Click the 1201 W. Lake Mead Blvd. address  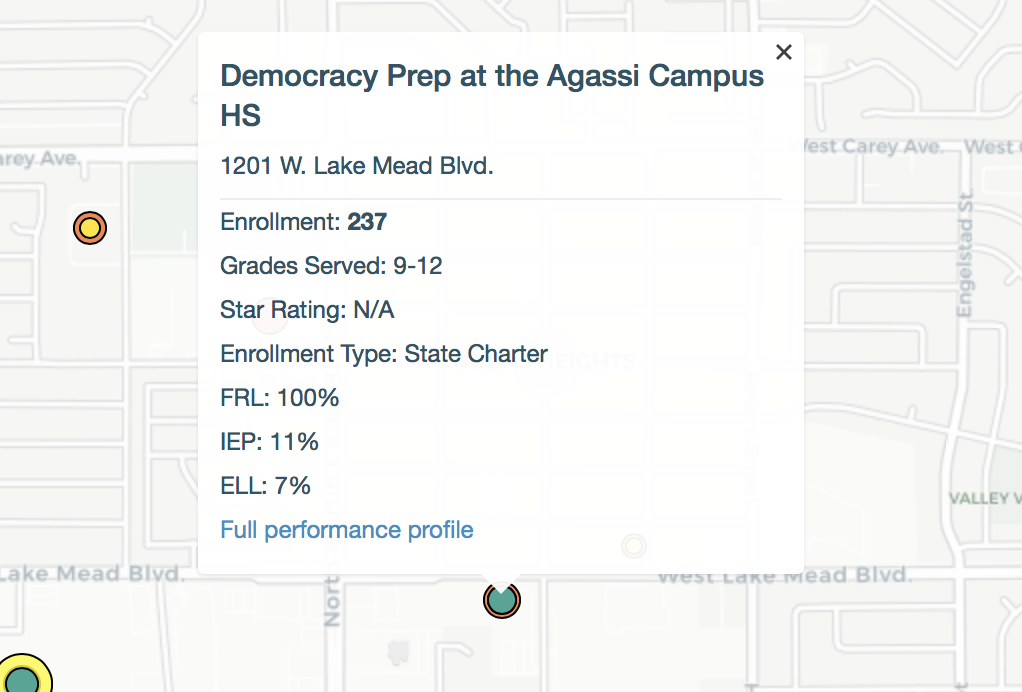[x=357, y=166]
